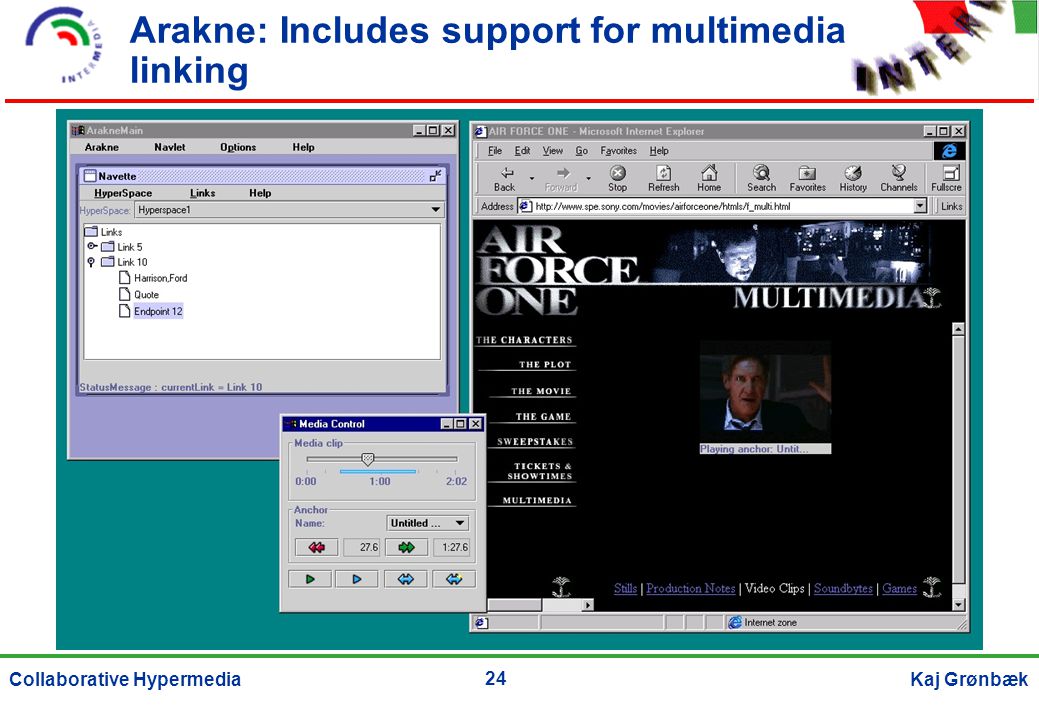Select Harrison,Ford tree item

[160, 278]
